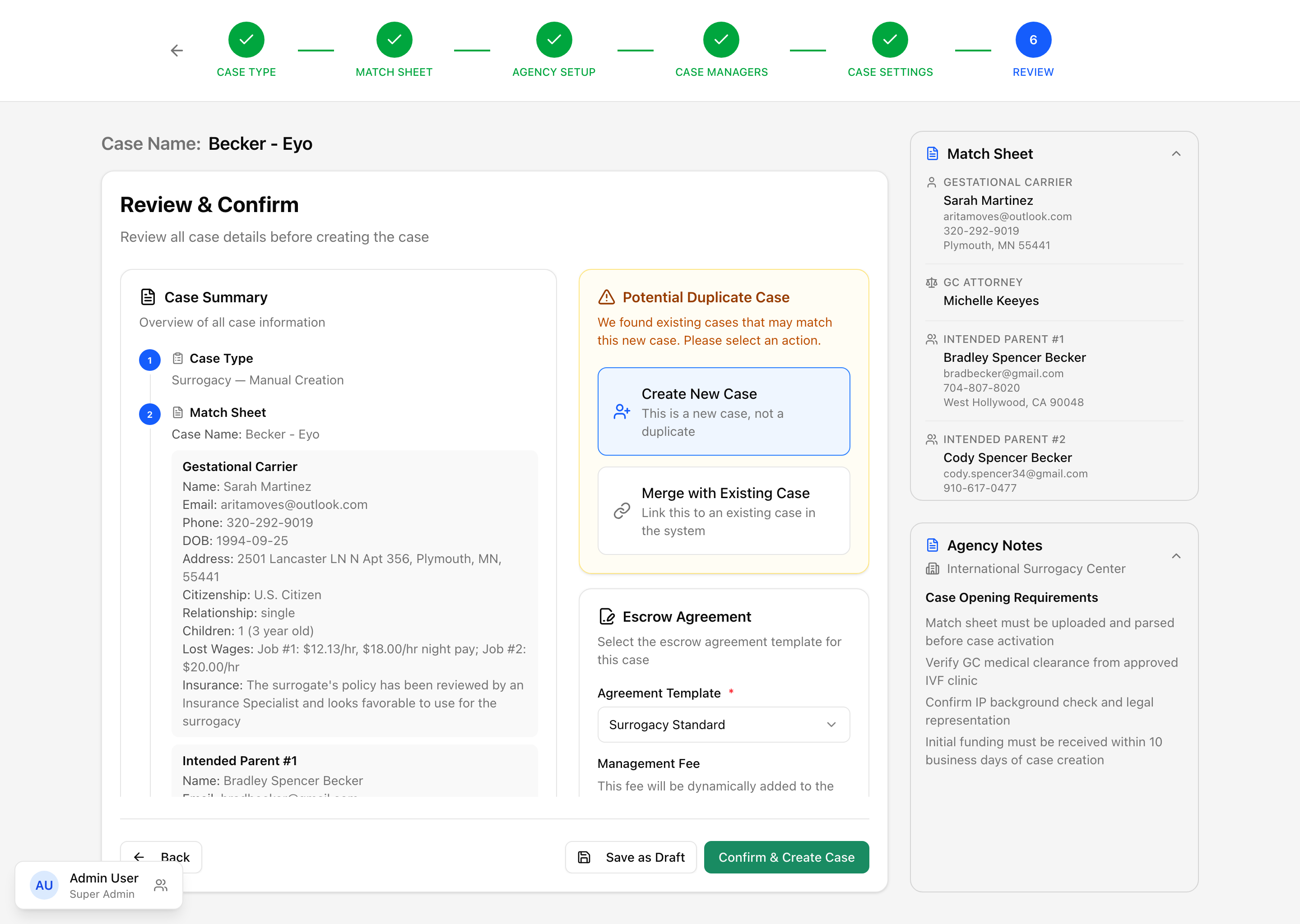Select the Review step number 6
The image size is (1300, 924).
click(1033, 40)
